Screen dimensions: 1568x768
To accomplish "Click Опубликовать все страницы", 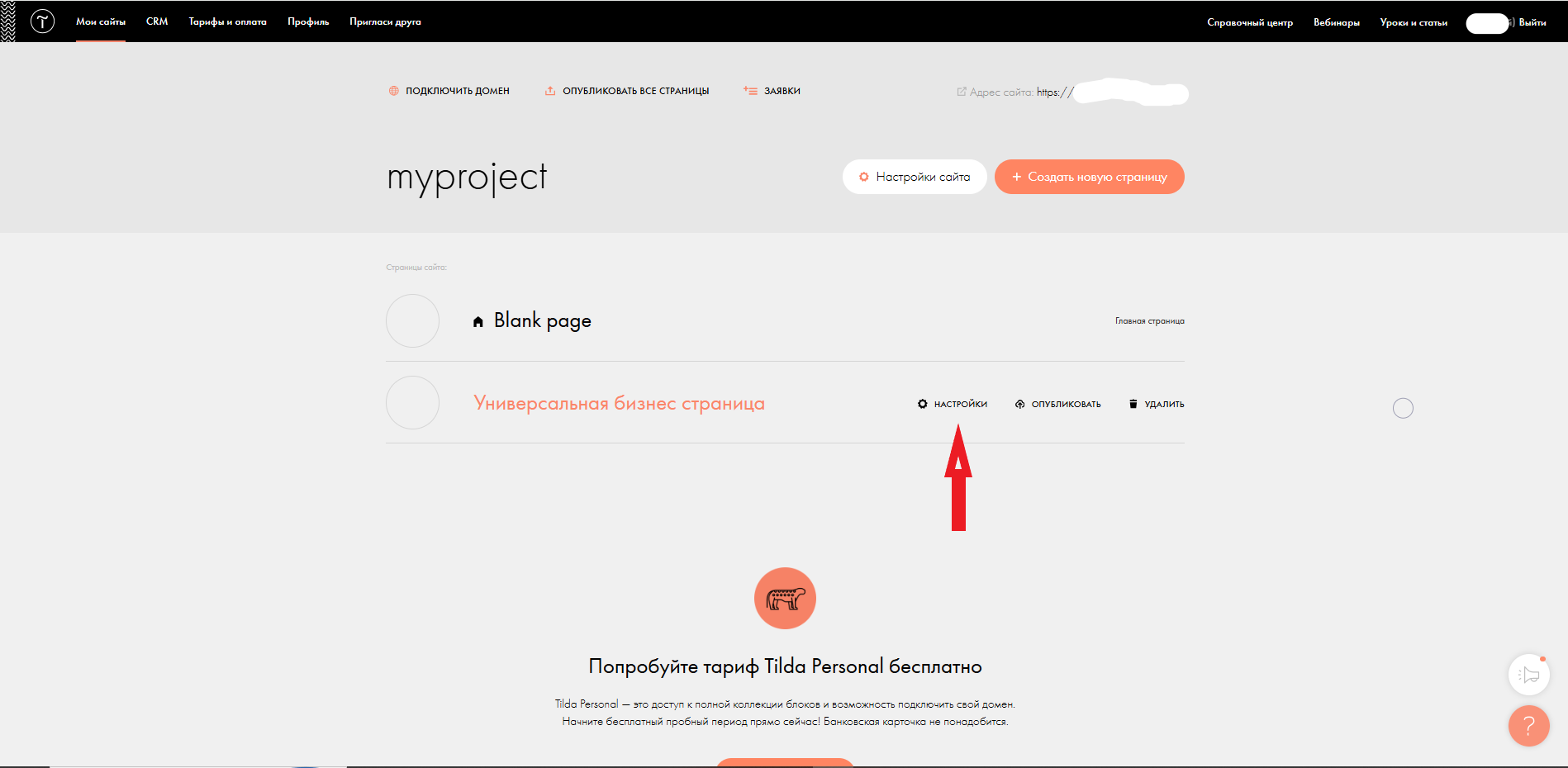I will pos(635,91).
